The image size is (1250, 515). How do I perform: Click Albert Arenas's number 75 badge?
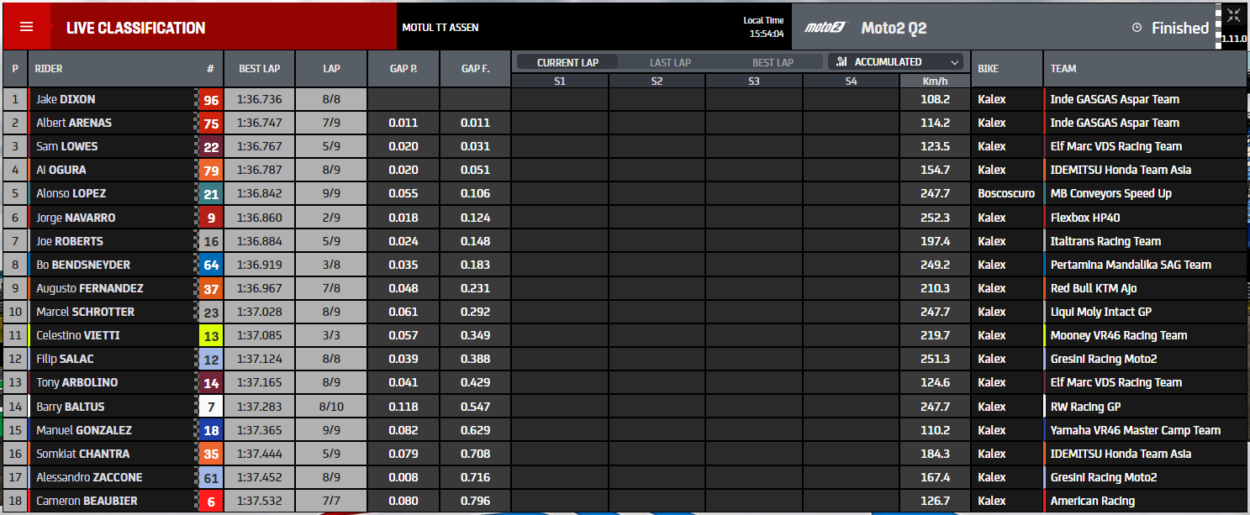coord(210,123)
